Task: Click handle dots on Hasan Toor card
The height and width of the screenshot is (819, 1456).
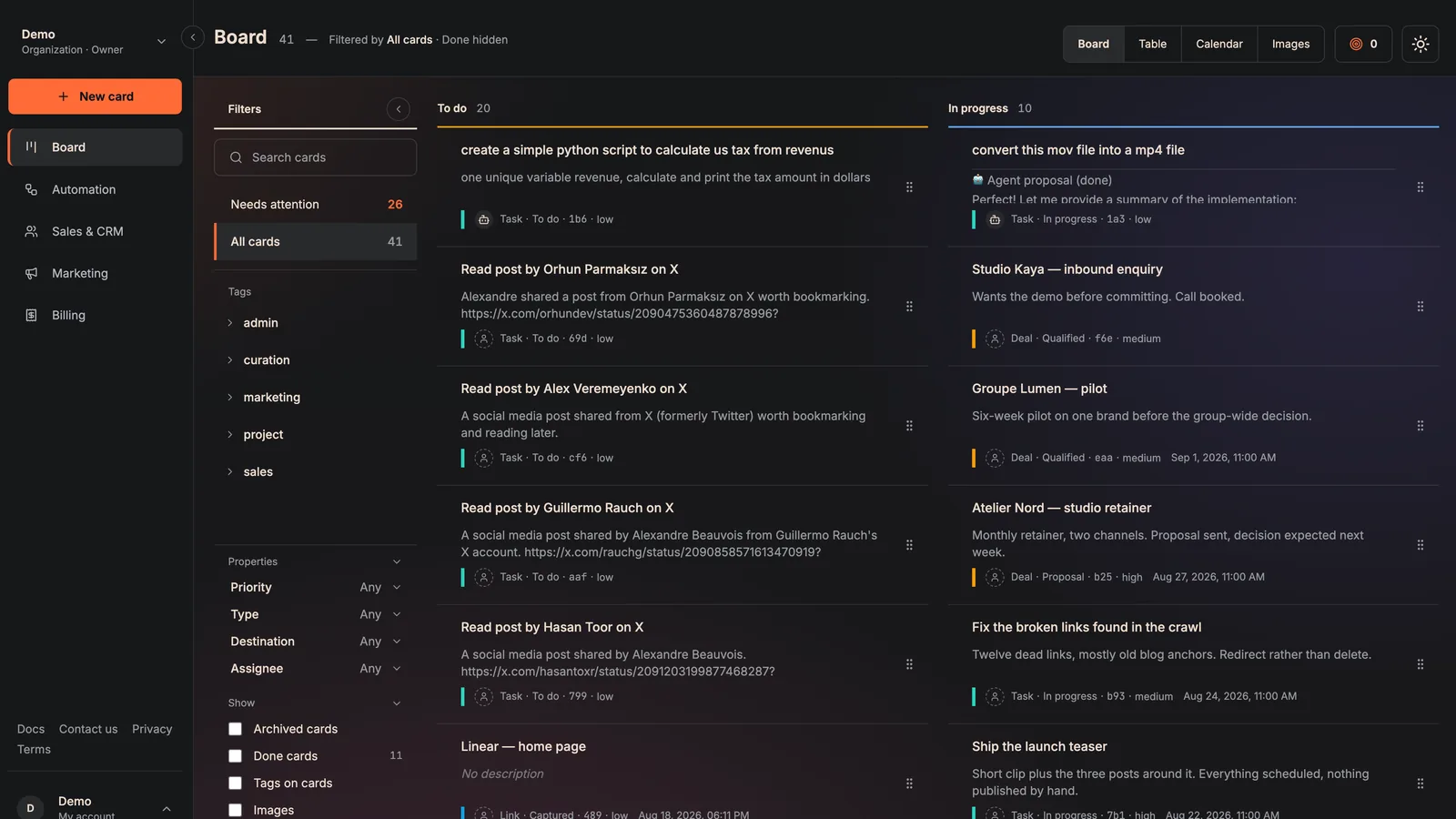Action: [x=909, y=663]
